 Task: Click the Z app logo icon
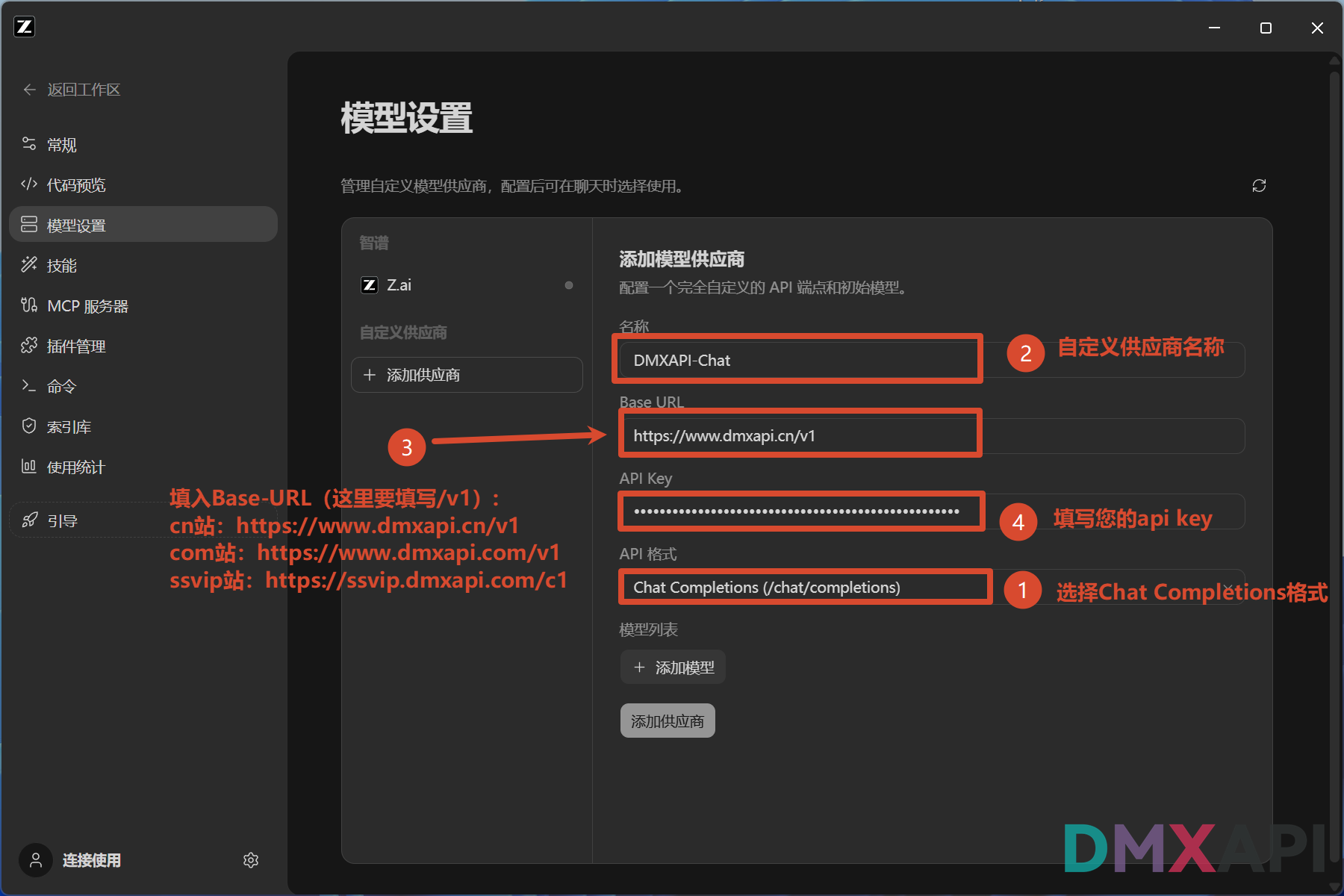(x=25, y=27)
